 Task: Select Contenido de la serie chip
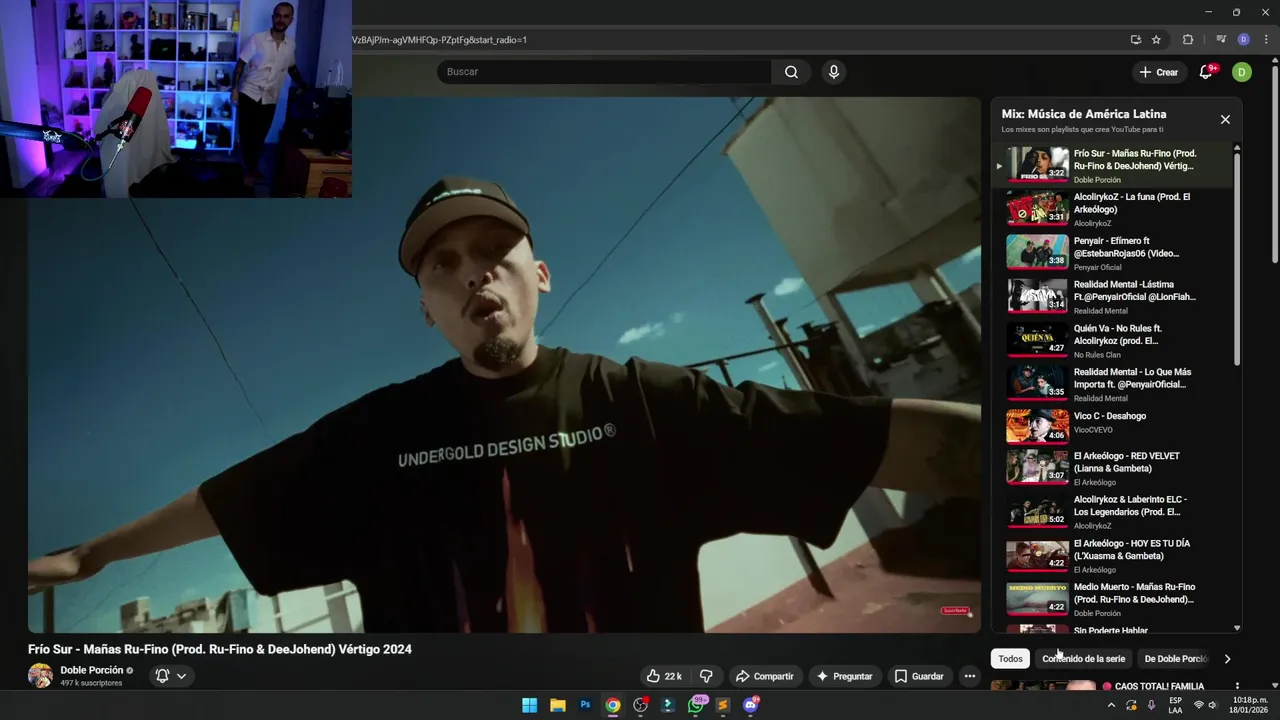click(x=1083, y=659)
